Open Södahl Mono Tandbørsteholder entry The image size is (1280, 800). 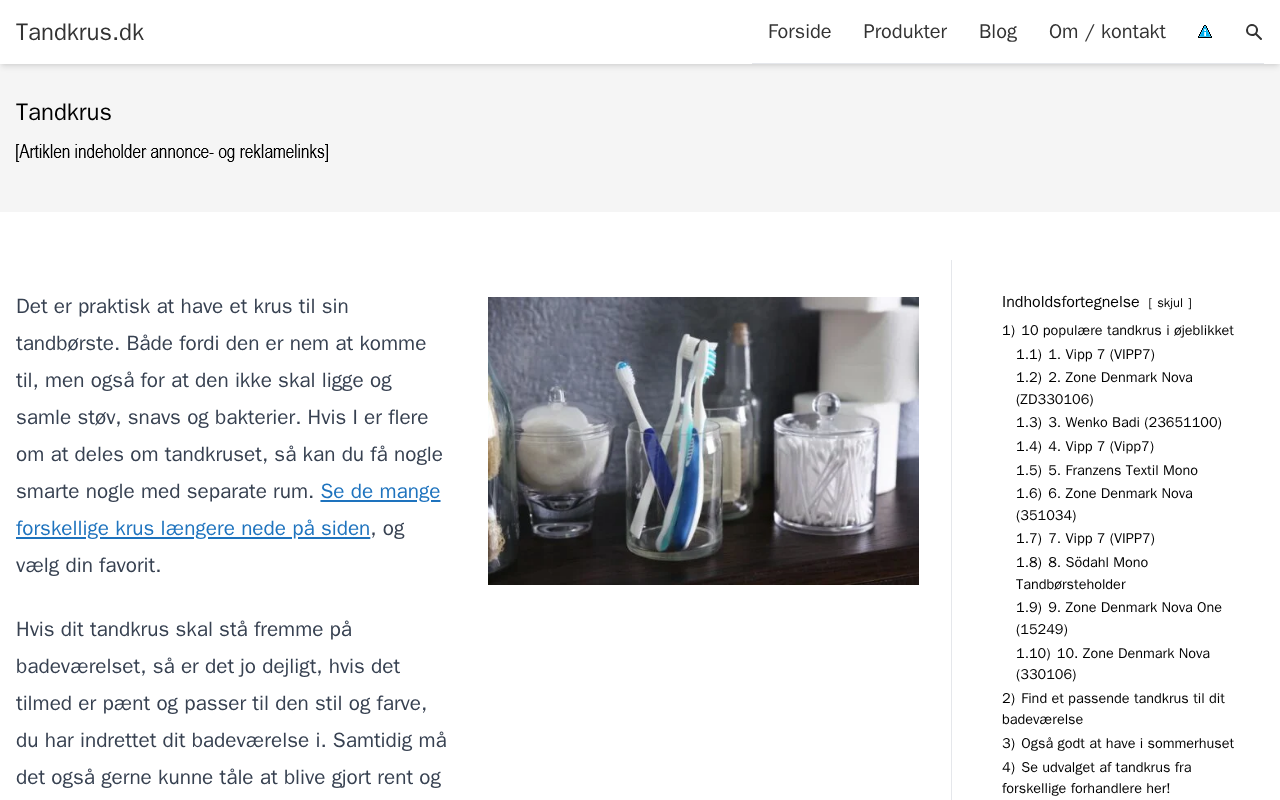1082,574
